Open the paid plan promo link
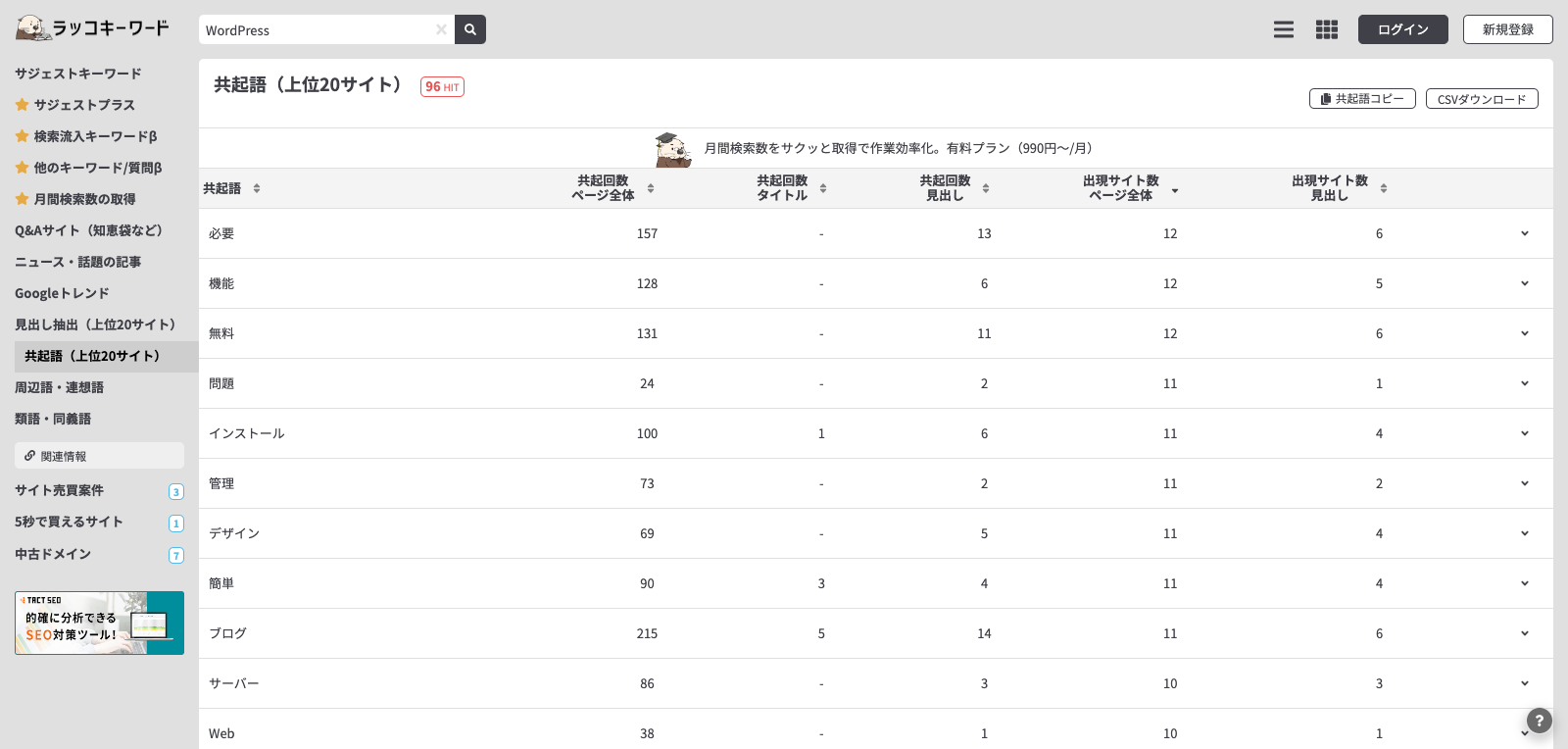 click(x=898, y=149)
